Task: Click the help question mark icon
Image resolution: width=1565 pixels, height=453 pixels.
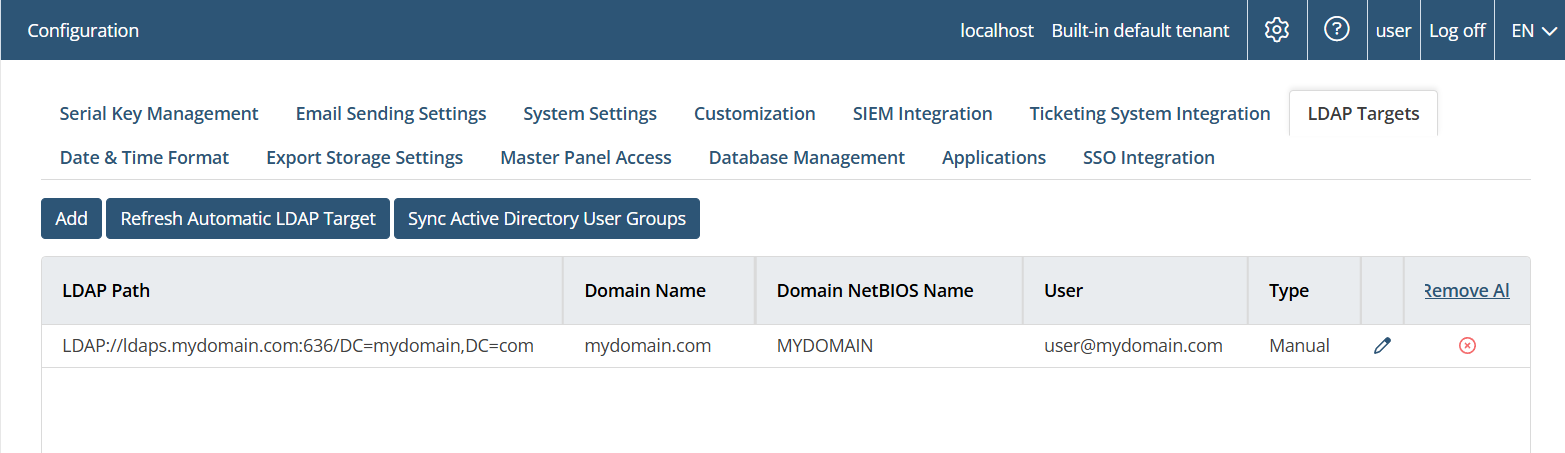Action: (x=1336, y=30)
